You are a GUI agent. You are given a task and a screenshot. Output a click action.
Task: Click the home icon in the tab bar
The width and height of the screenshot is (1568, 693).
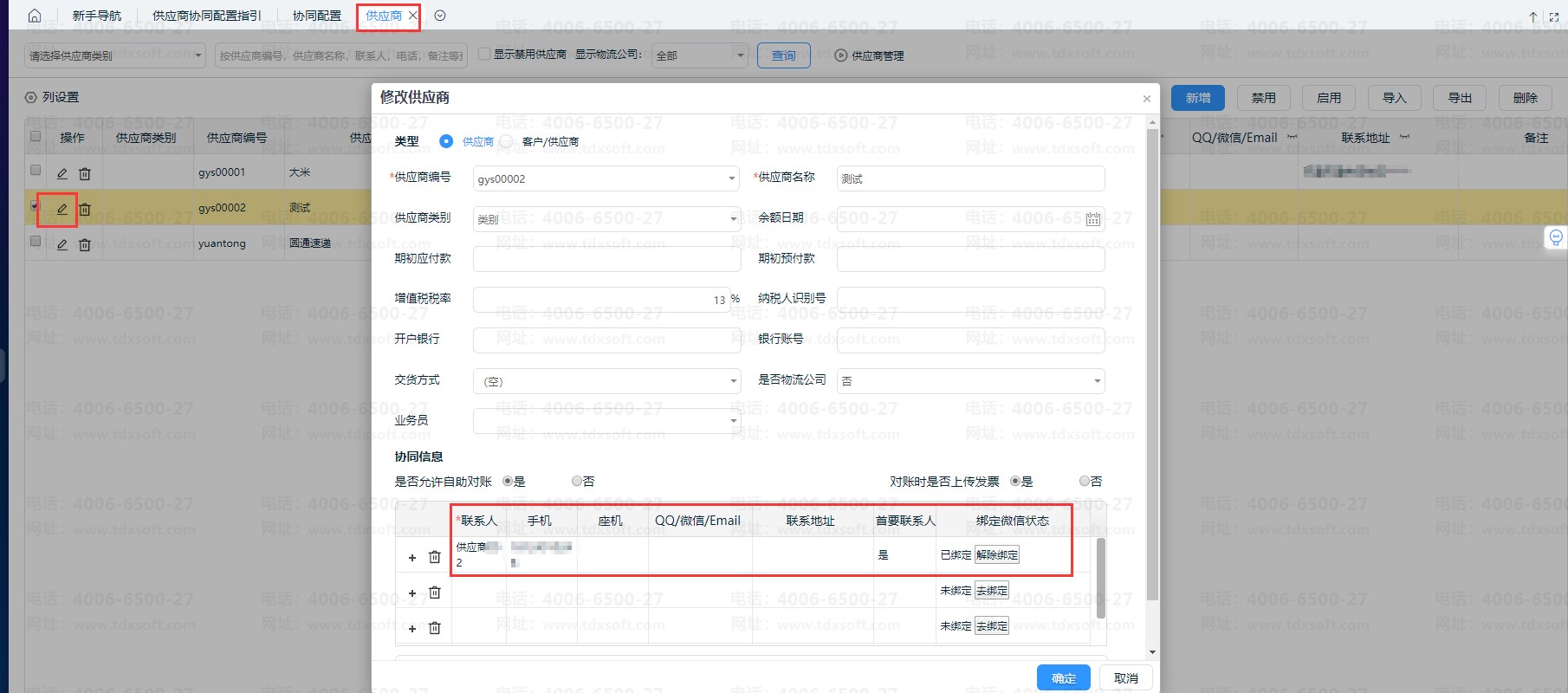[35, 16]
